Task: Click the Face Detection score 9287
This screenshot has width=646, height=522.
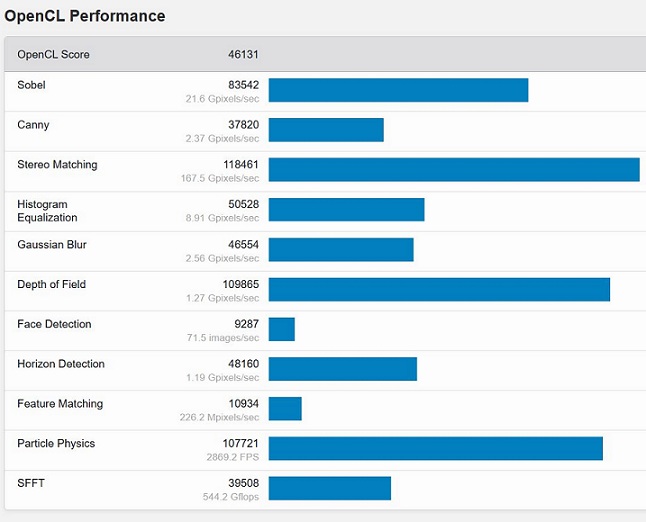Action: coord(246,324)
